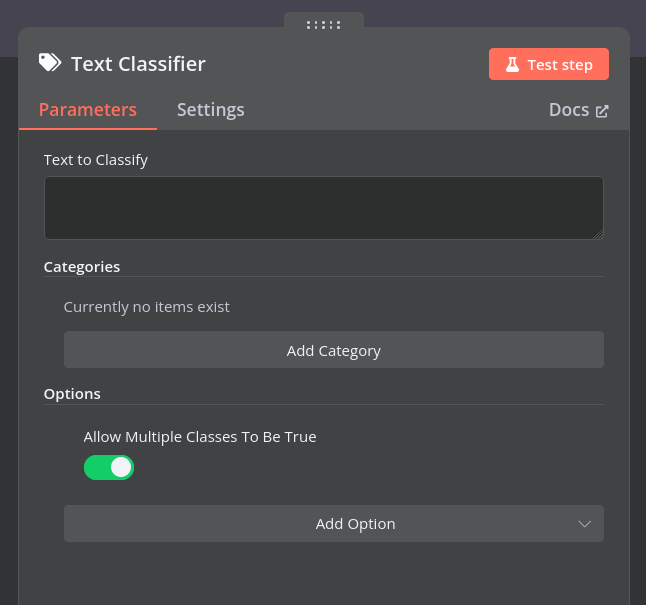Screen dimensions: 646x605
Task: Select the Categories section heading
Action: click(82, 267)
